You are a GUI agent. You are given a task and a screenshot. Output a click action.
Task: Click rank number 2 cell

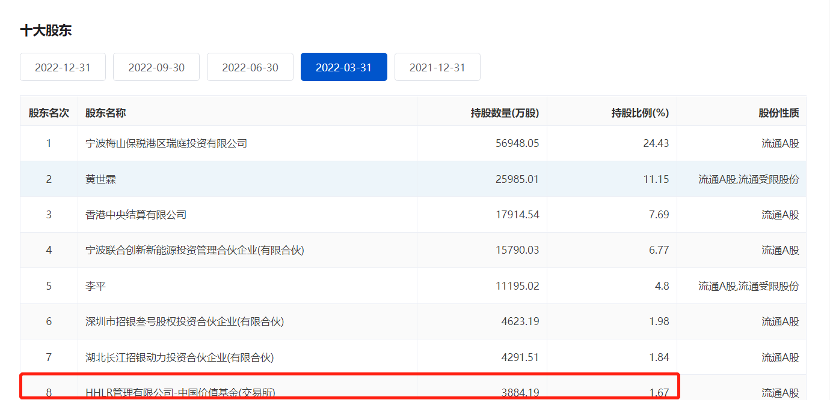pyautogui.click(x=49, y=179)
